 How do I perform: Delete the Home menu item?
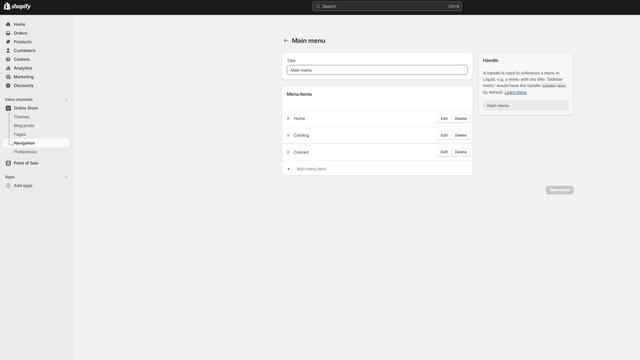[x=460, y=118]
